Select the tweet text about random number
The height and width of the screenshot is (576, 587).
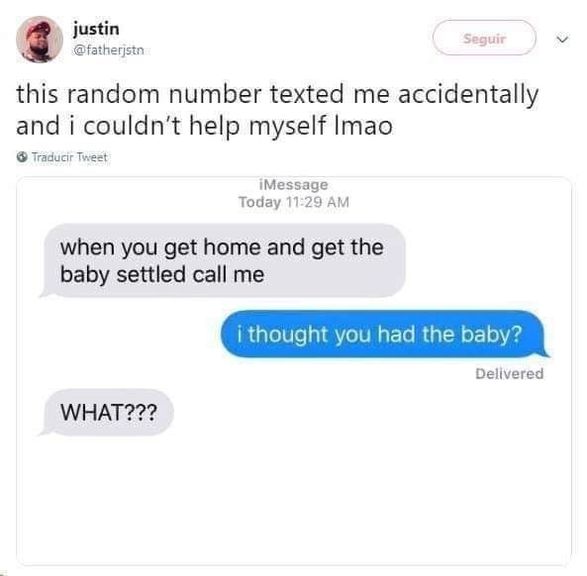(x=277, y=110)
